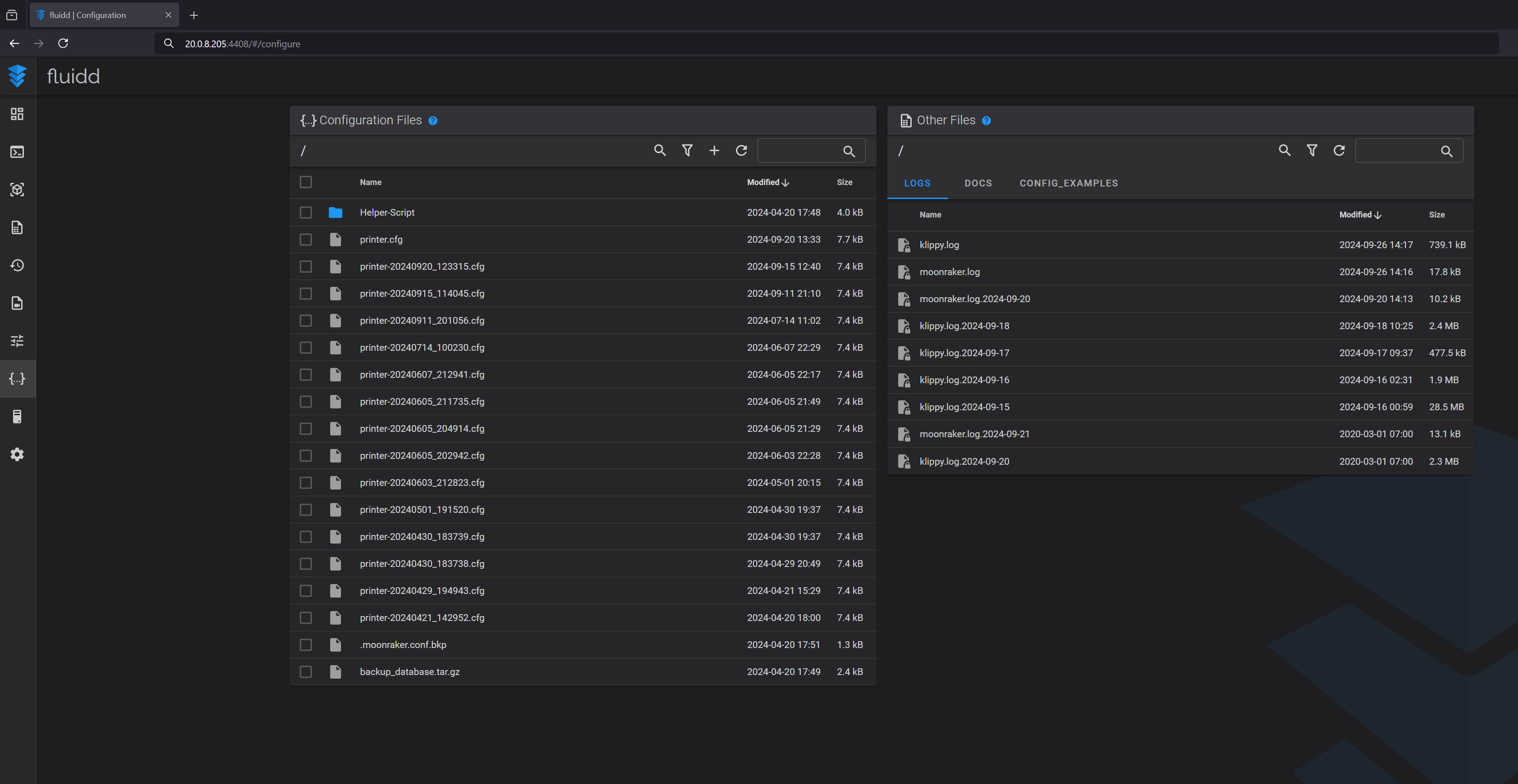The height and width of the screenshot is (784, 1518).
Task: Open the Console page in sidebar
Action: (17, 152)
